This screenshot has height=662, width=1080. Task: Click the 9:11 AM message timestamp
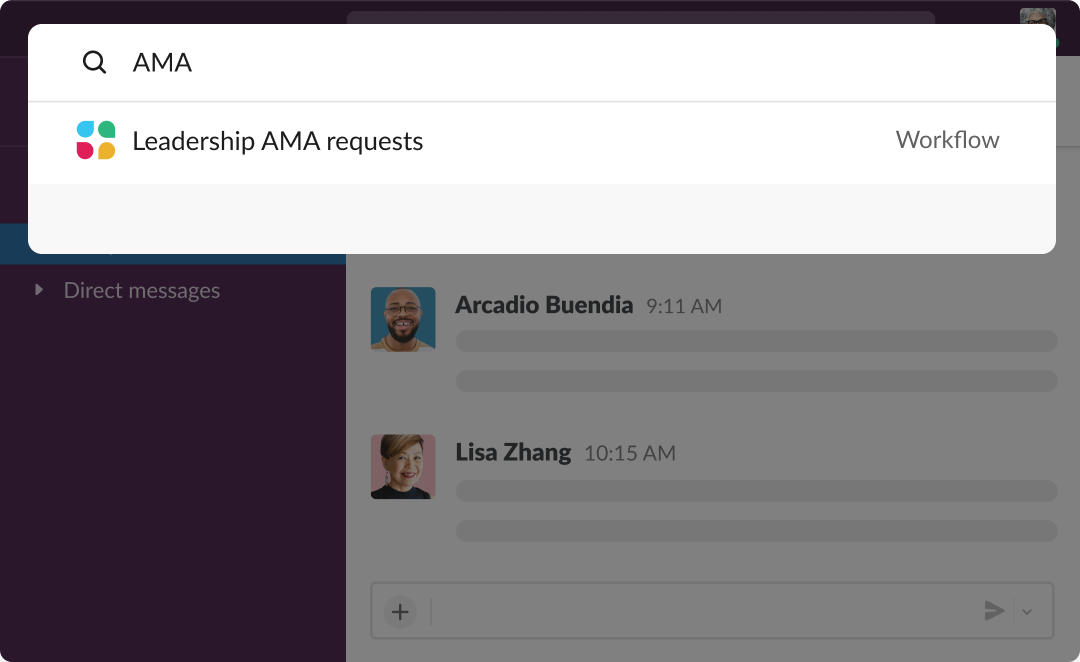pyautogui.click(x=684, y=306)
